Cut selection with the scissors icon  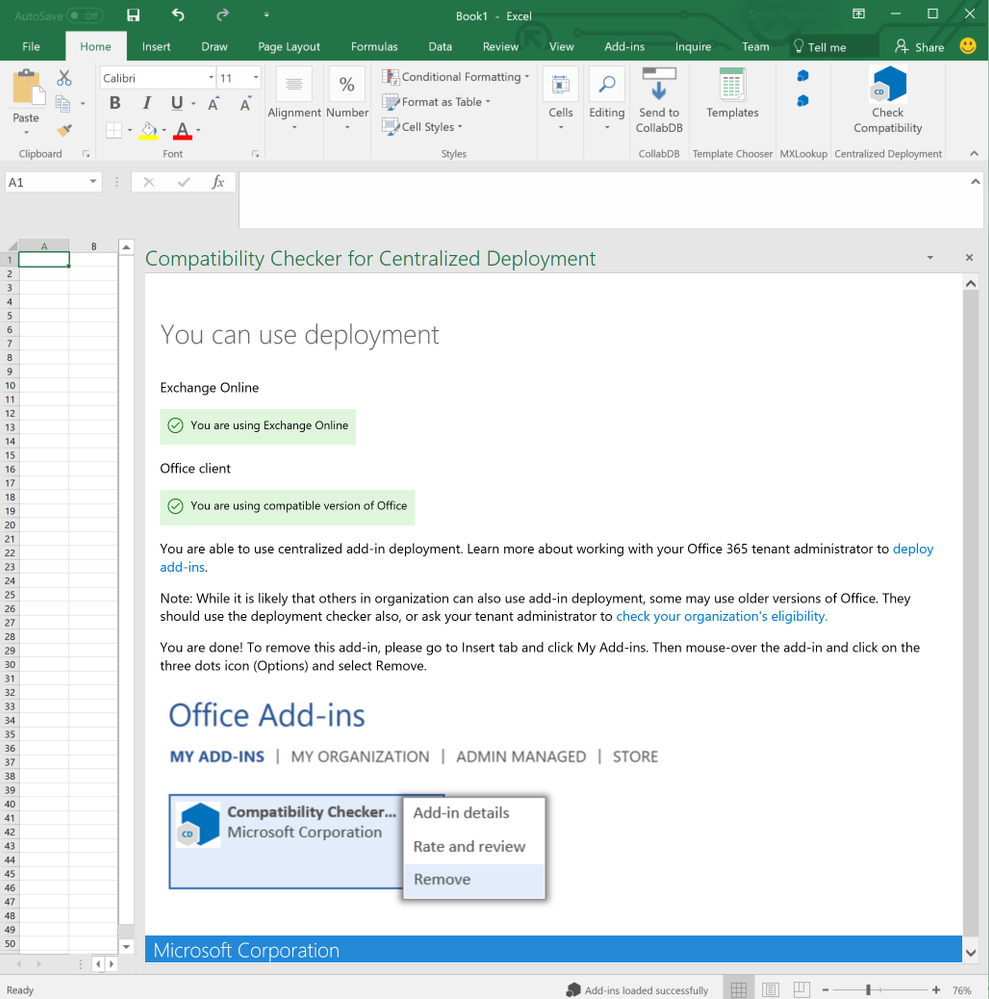point(64,78)
